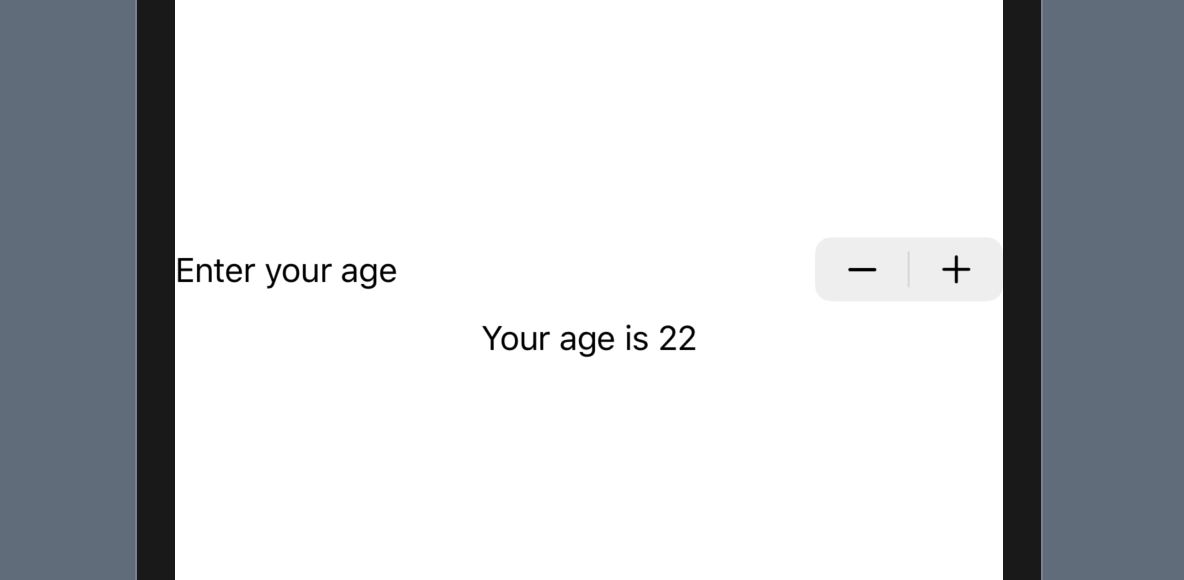Select the number 22 in the age text

[677, 338]
